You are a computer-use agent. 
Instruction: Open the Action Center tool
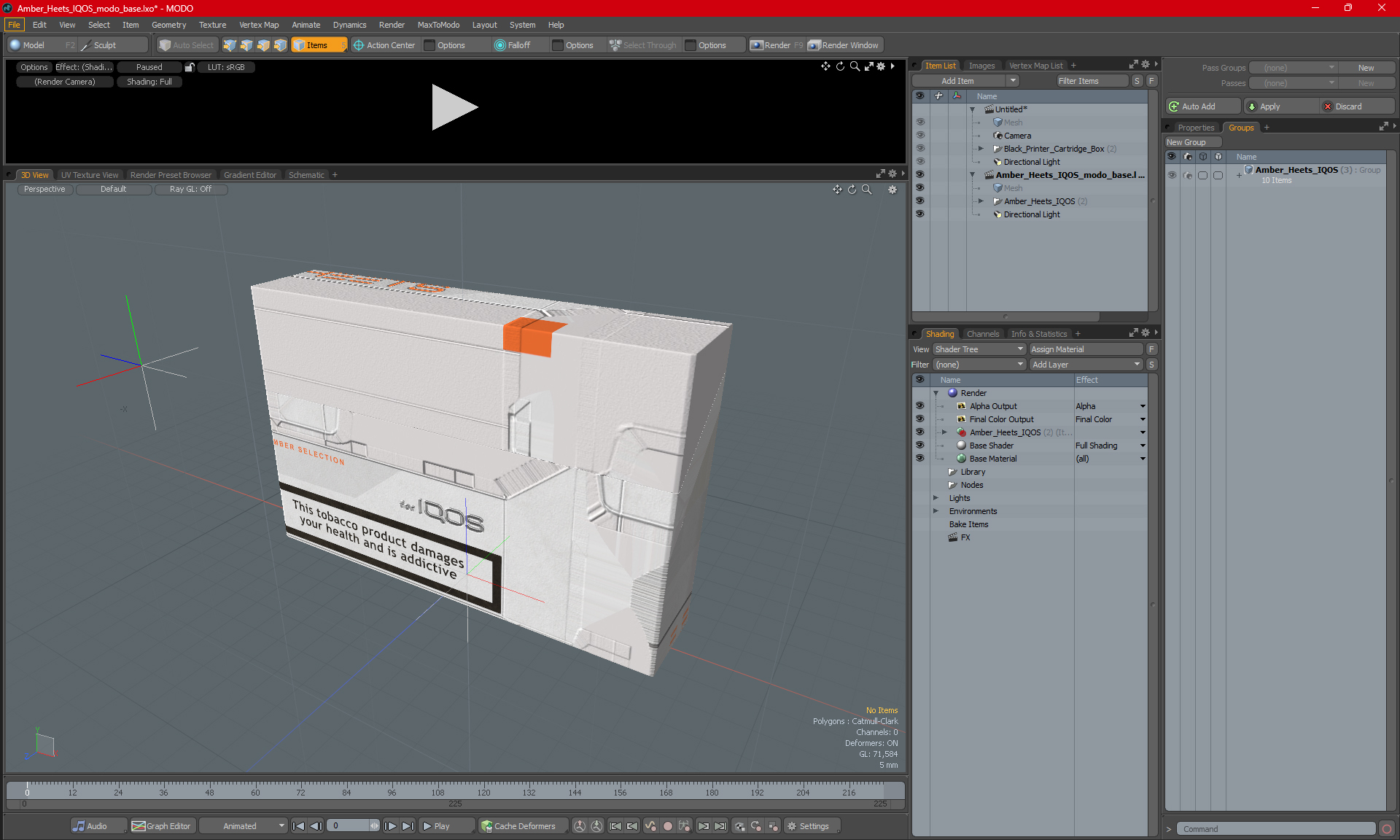[384, 45]
